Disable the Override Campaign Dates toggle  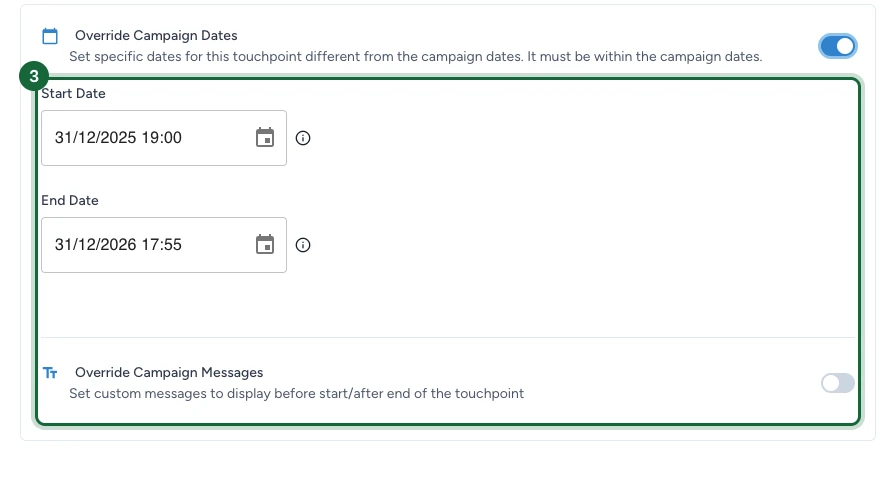[x=837, y=46]
